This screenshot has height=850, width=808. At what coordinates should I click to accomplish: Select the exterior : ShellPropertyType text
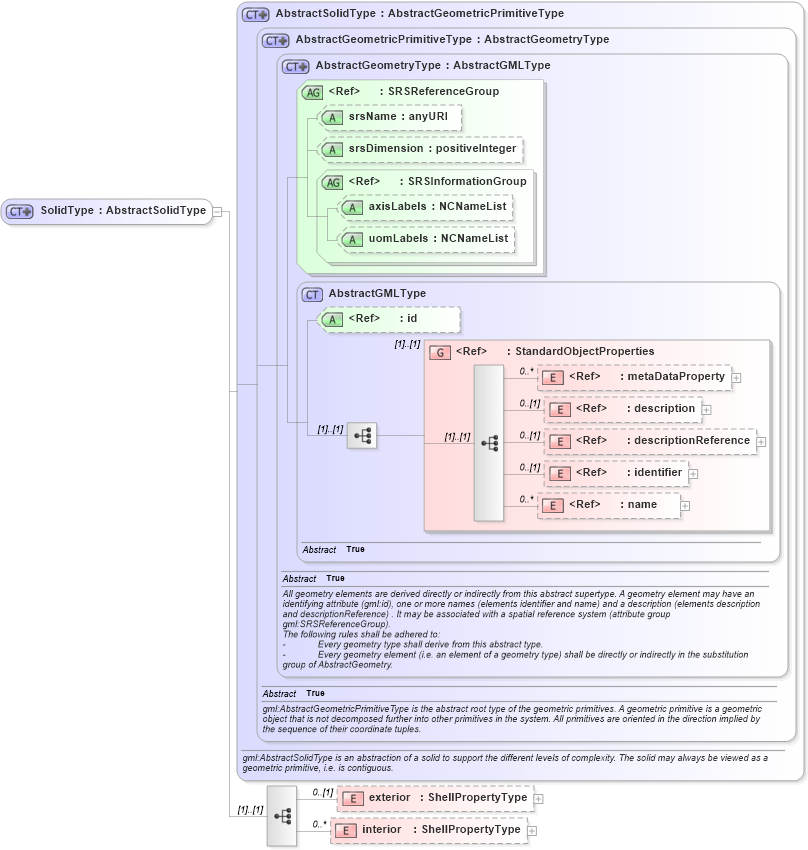[x=448, y=797]
